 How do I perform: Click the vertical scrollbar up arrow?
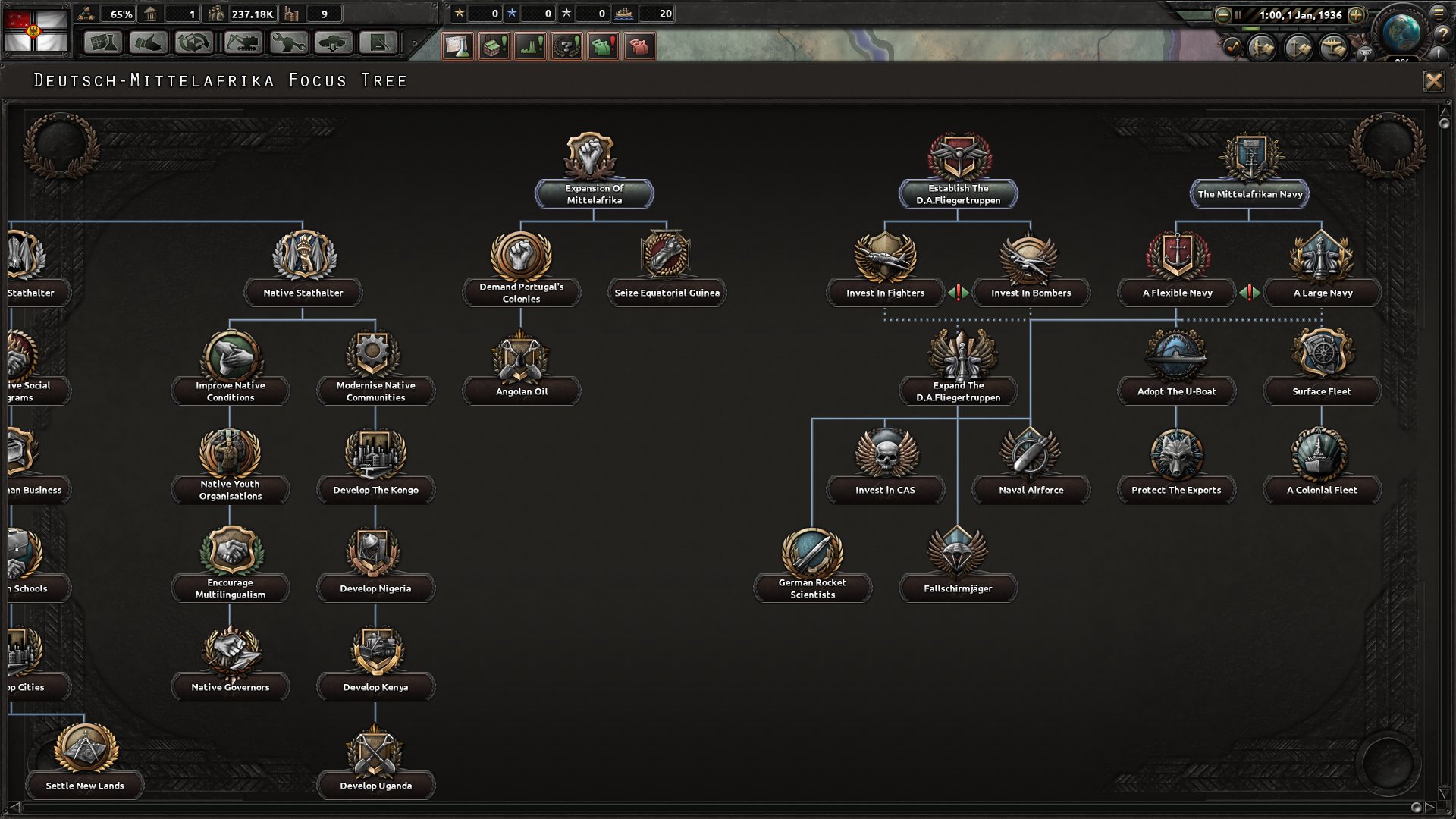1444,111
